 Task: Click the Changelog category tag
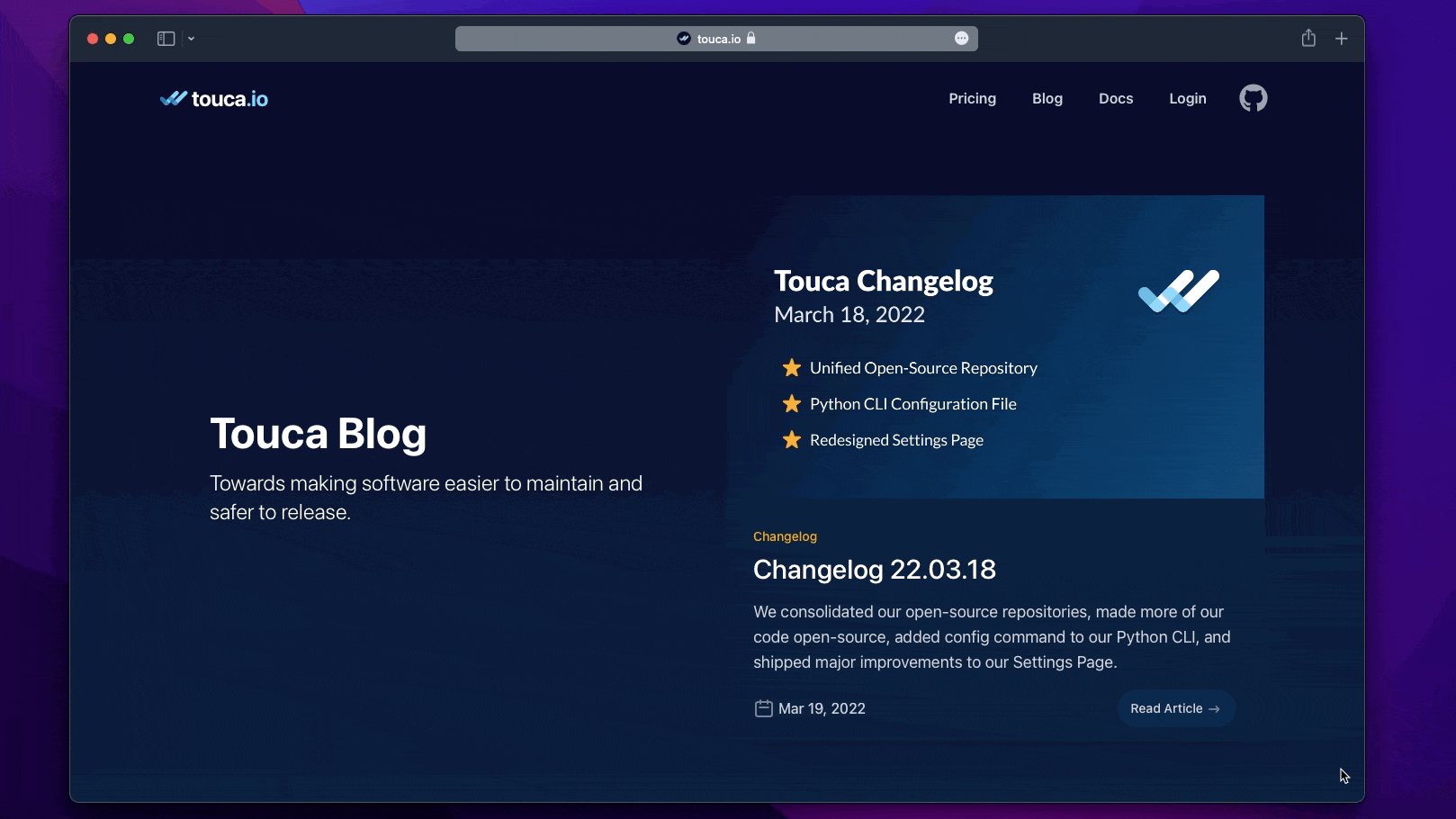point(785,536)
